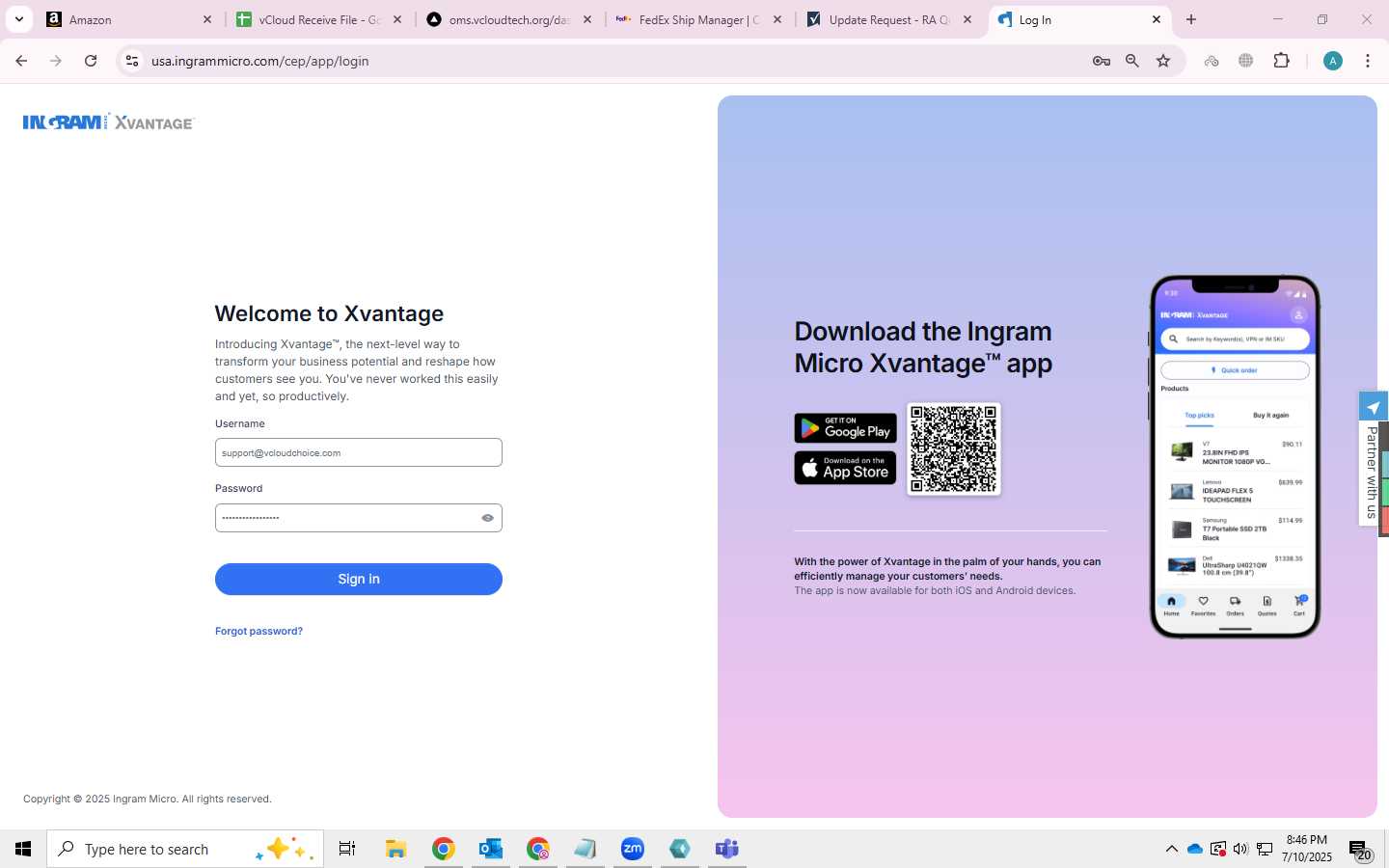This screenshot has width=1389, height=868.
Task: Click the Download the Ingram Micro Xvantage app heading
Action: point(923,347)
